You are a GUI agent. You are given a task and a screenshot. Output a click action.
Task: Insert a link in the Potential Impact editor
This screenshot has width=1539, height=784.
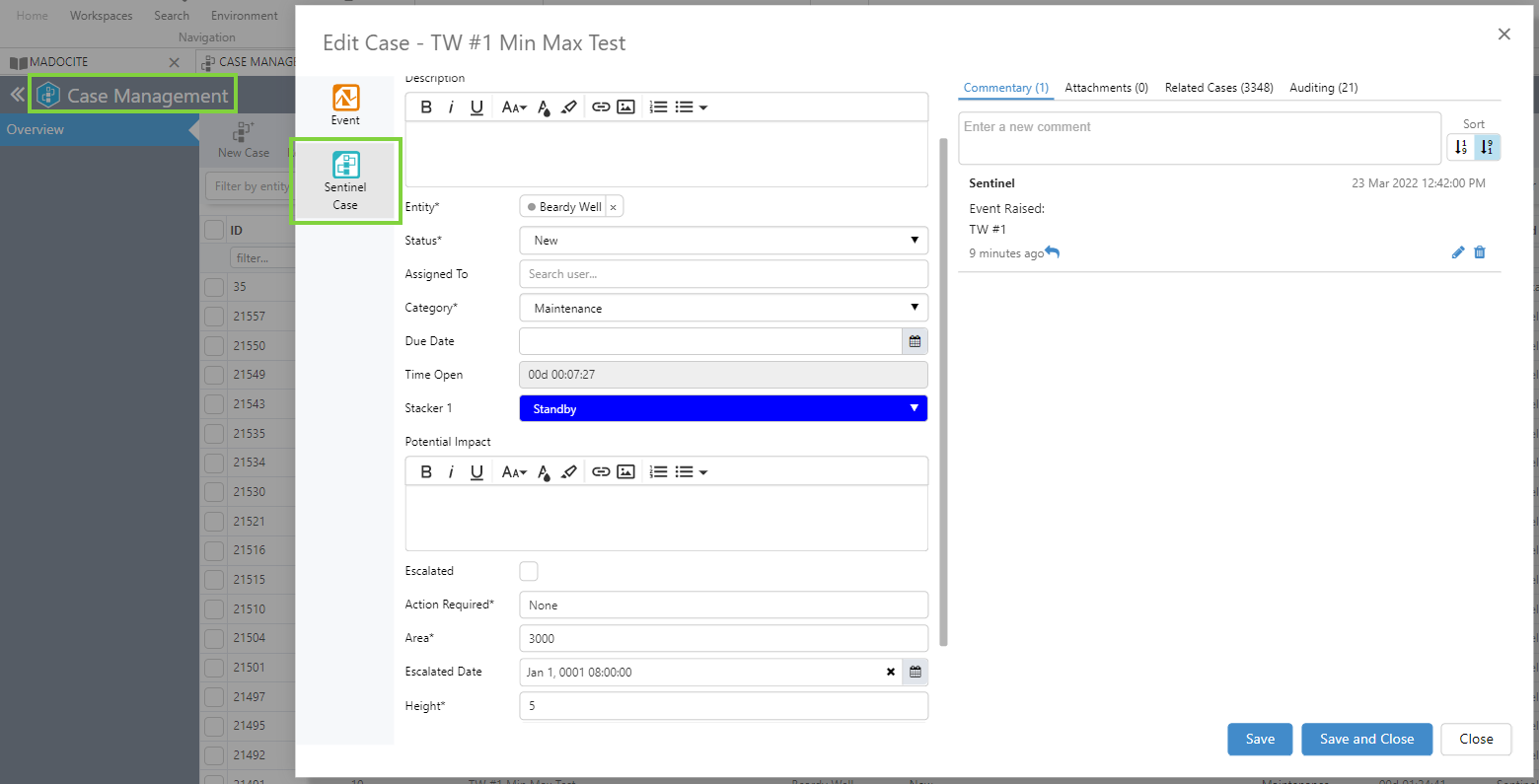[601, 472]
